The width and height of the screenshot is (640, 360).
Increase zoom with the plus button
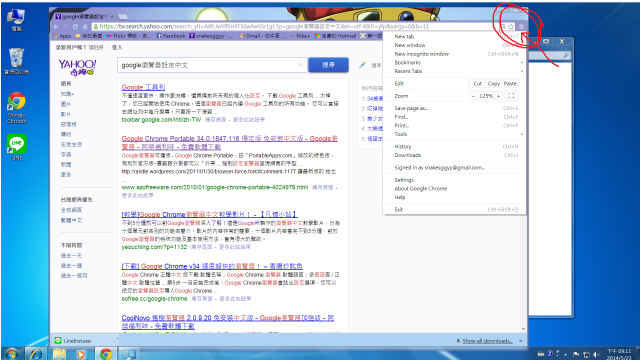point(498,96)
